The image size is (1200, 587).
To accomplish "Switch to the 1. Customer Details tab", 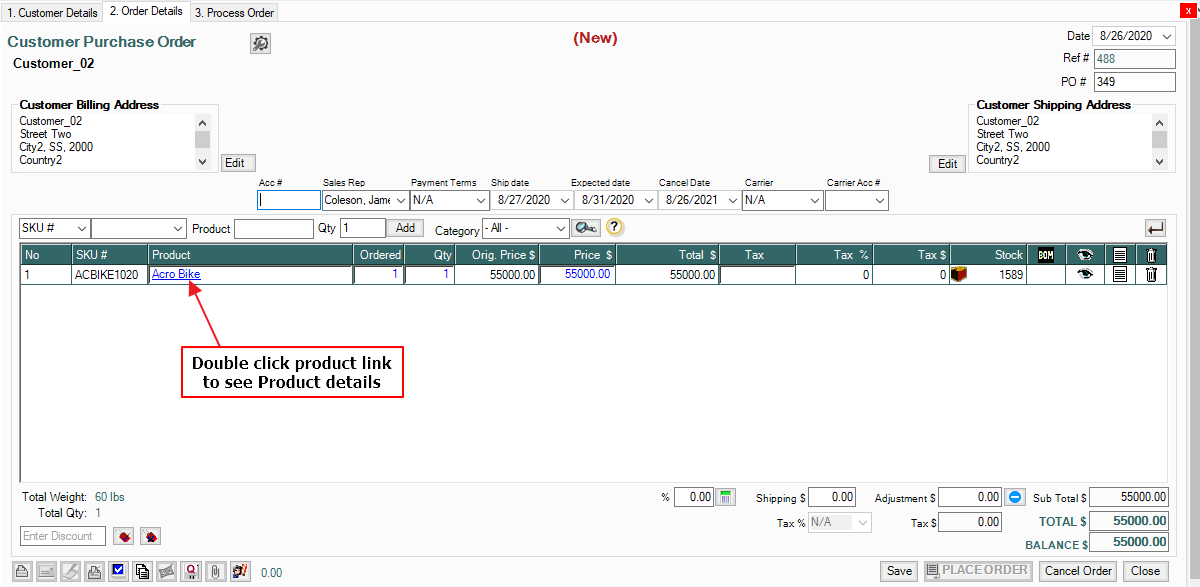I will pos(53,13).
